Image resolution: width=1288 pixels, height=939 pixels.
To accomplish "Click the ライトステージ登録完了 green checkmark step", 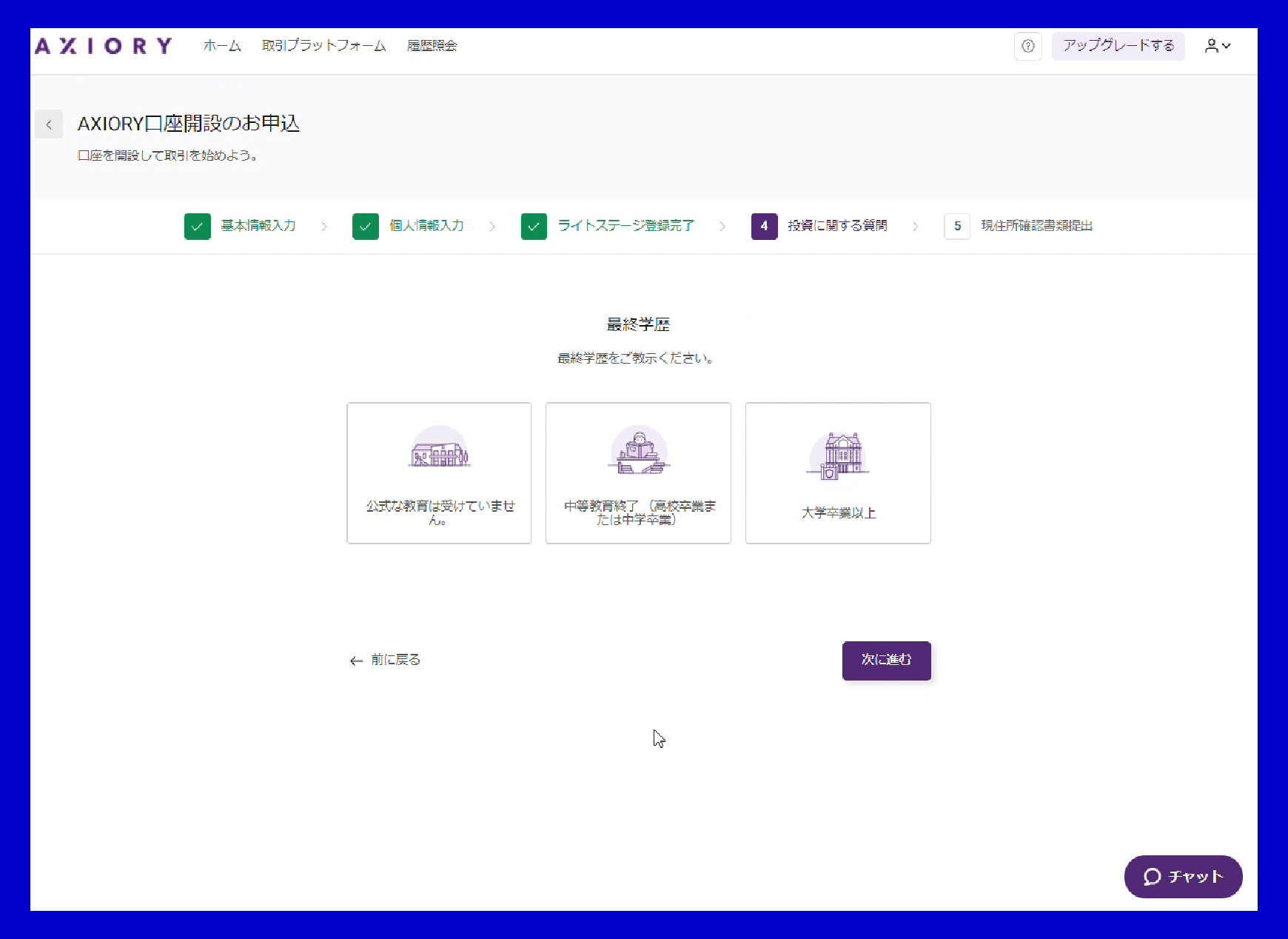I will tap(534, 227).
